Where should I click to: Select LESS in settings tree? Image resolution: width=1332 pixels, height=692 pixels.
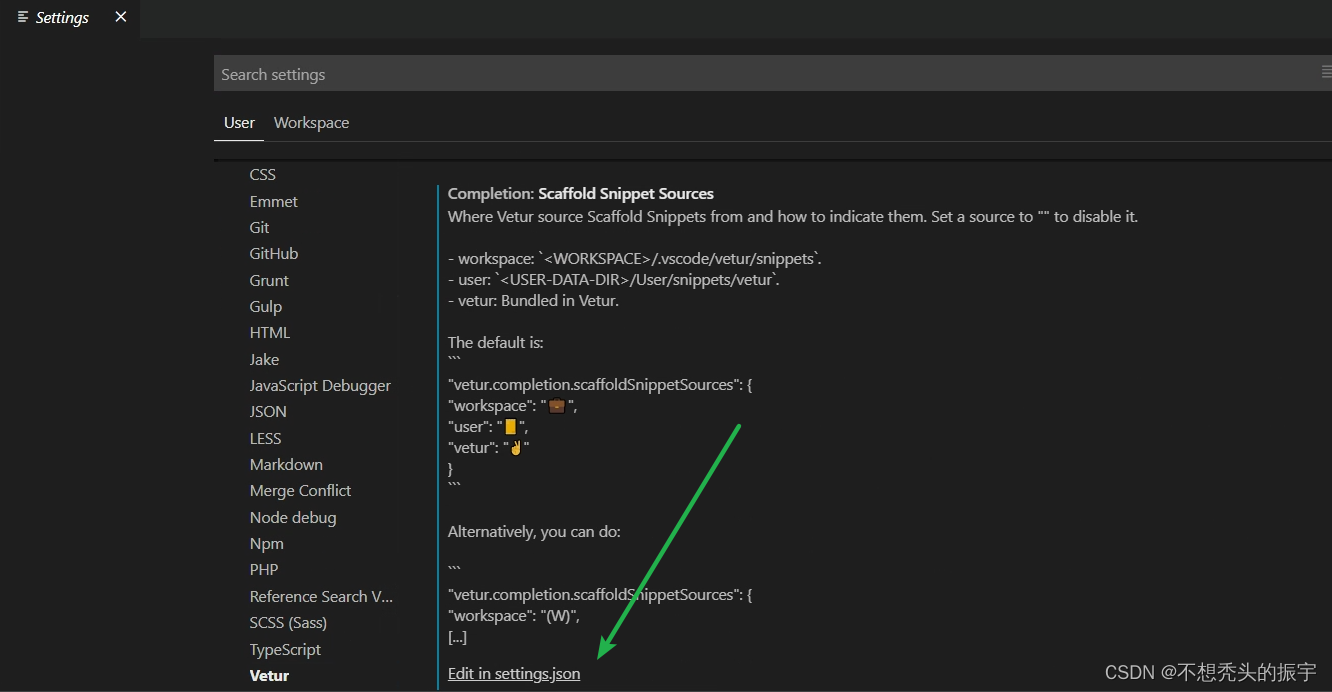[x=266, y=438]
